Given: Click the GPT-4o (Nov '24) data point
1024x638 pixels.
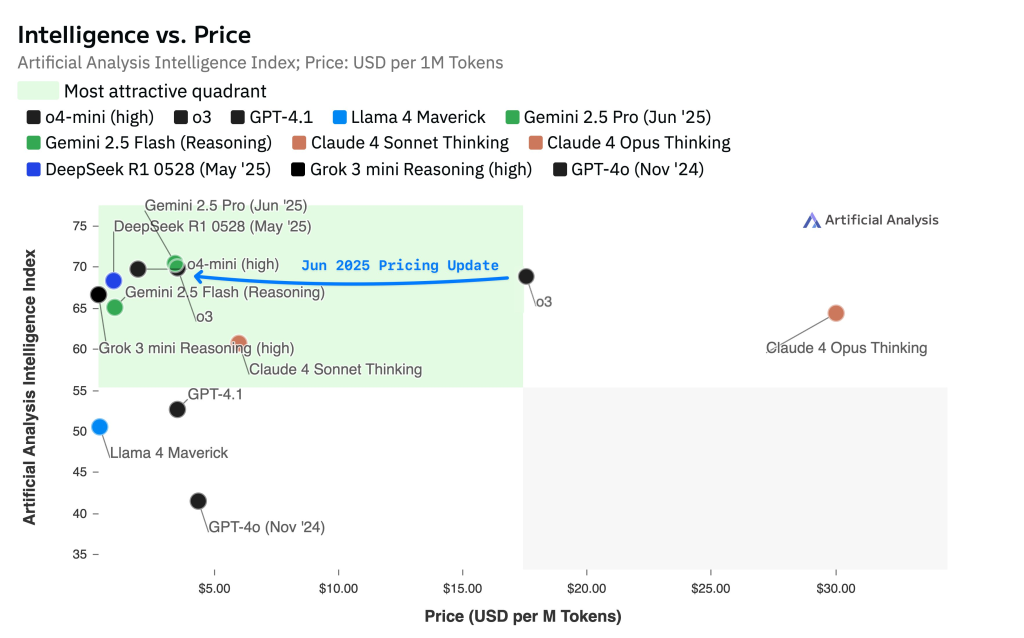Looking at the screenshot, I should [198, 501].
